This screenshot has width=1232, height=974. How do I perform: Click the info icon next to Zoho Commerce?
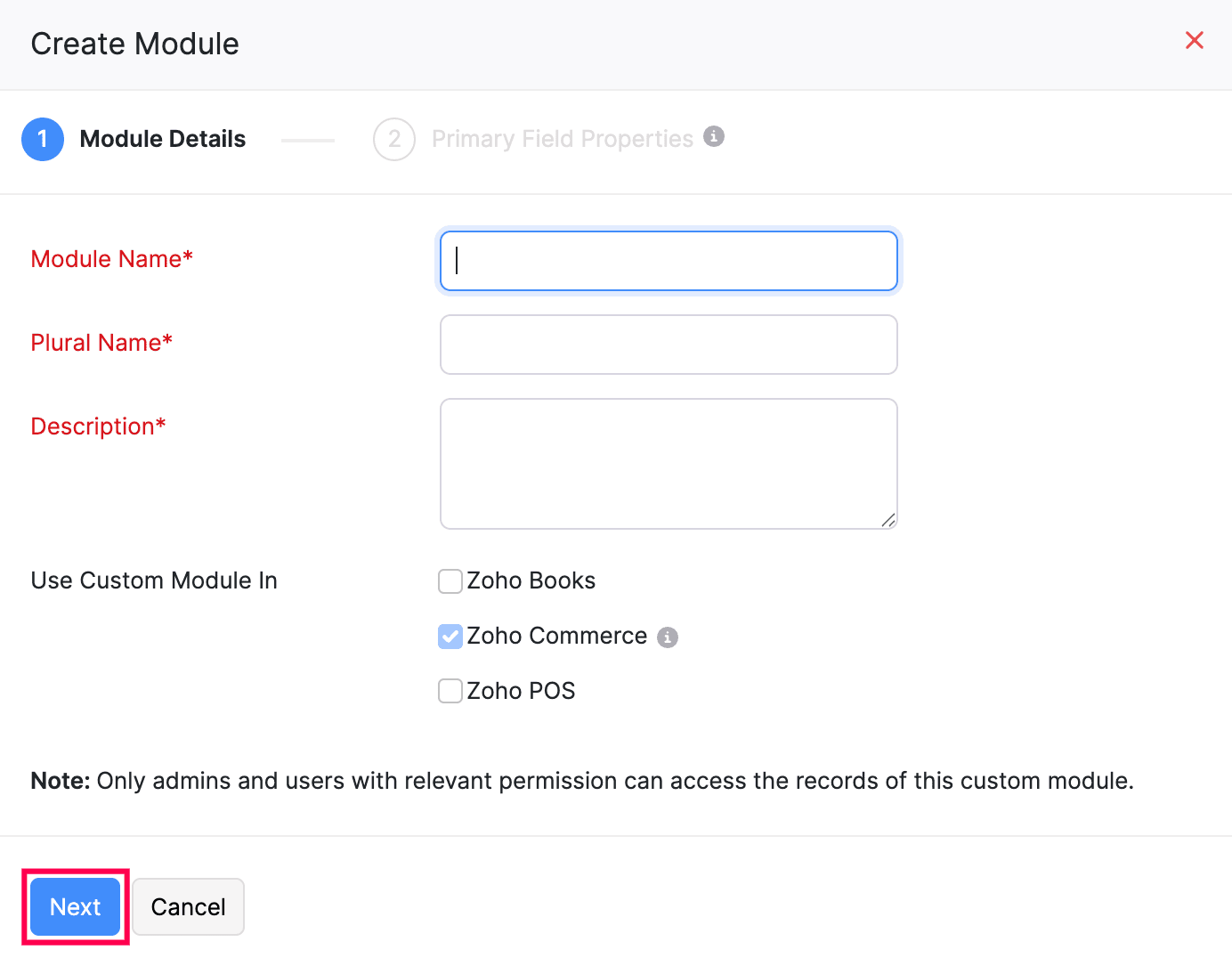click(668, 637)
